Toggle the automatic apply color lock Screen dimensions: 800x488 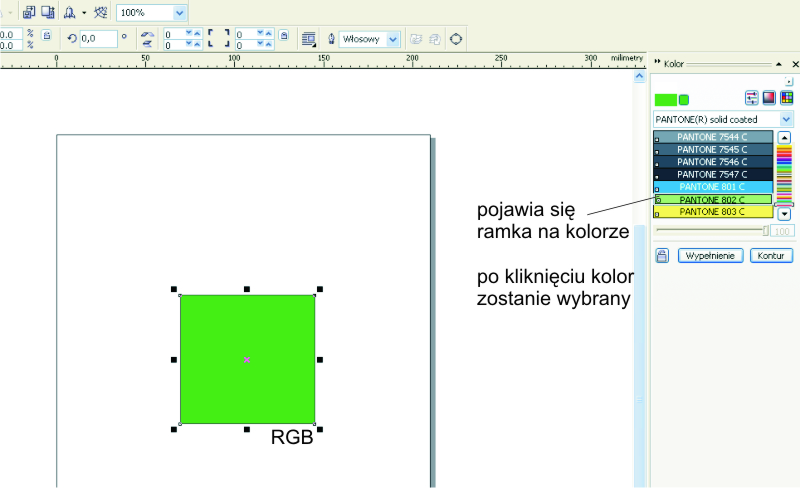662,256
